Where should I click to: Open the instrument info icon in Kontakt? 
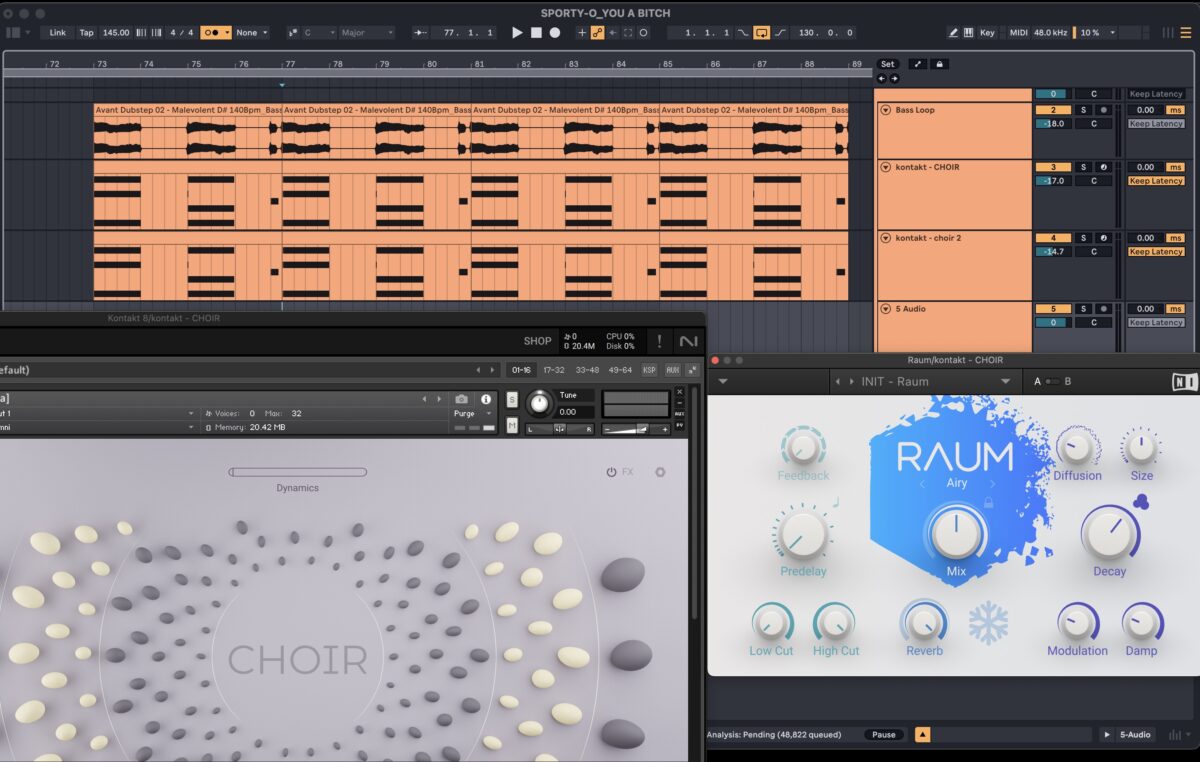(486, 399)
